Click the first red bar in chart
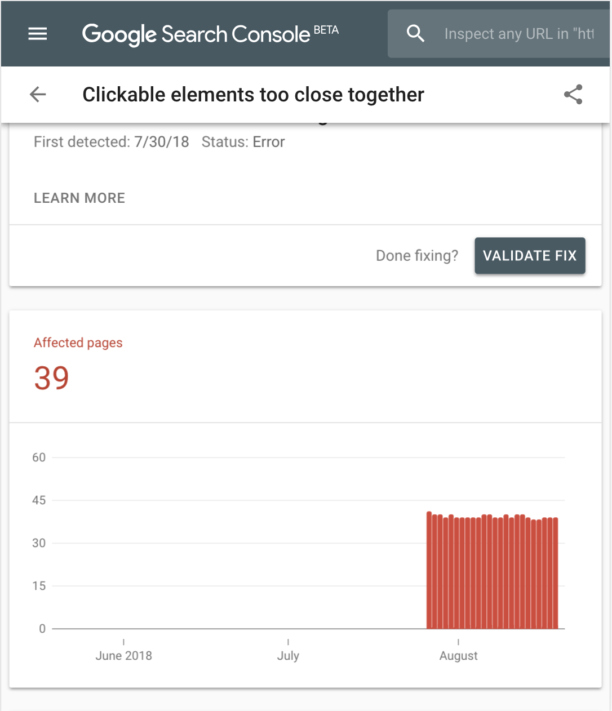The width and height of the screenshot is (612, 711). click(429, 571)
